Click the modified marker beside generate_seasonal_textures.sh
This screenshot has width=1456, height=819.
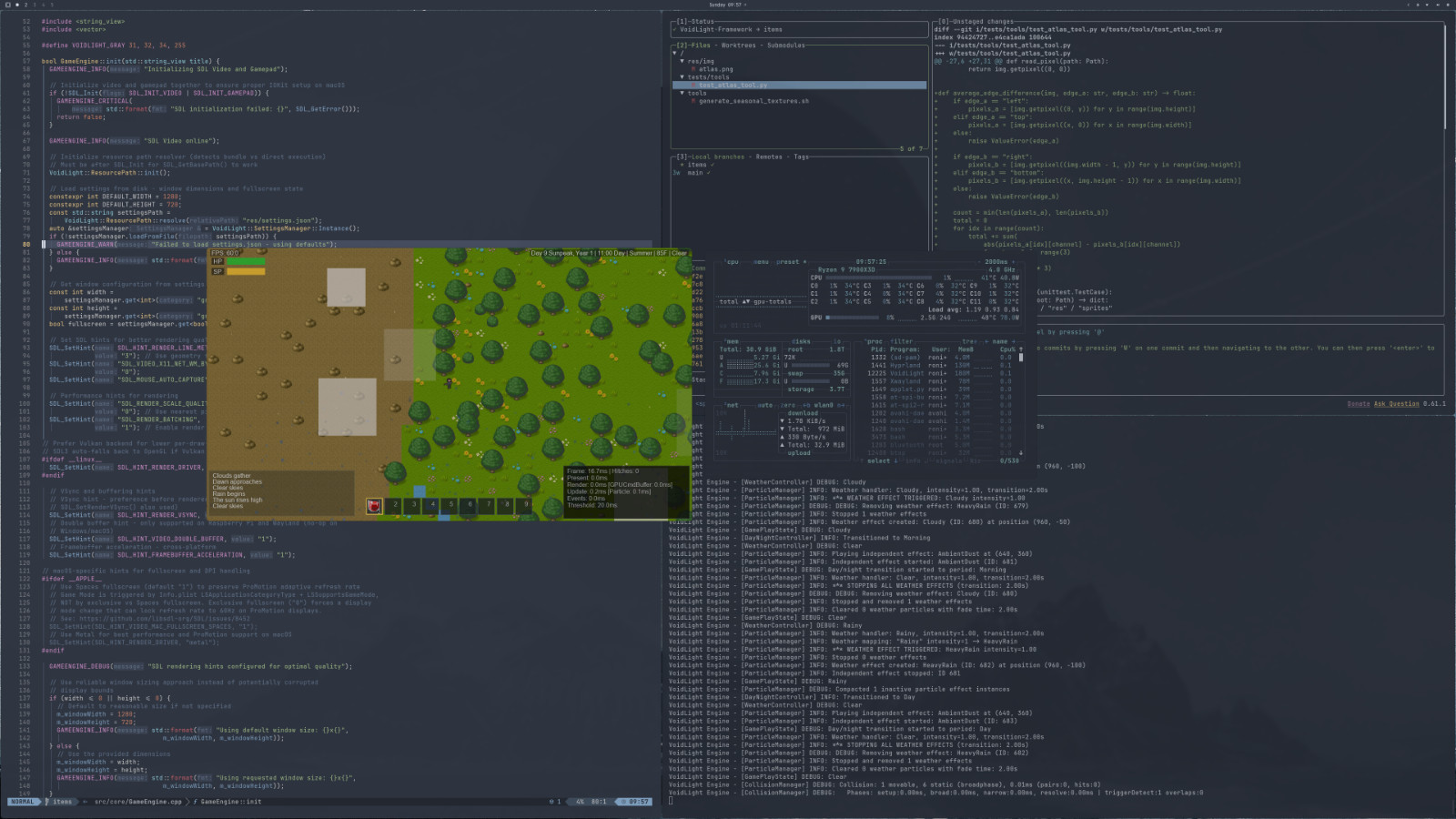[693, 101]
